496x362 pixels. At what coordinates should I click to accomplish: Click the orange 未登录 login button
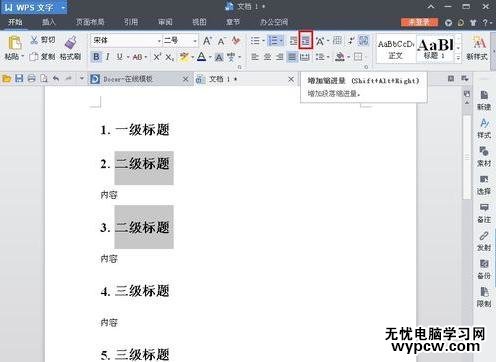click(x=419, y=22)
